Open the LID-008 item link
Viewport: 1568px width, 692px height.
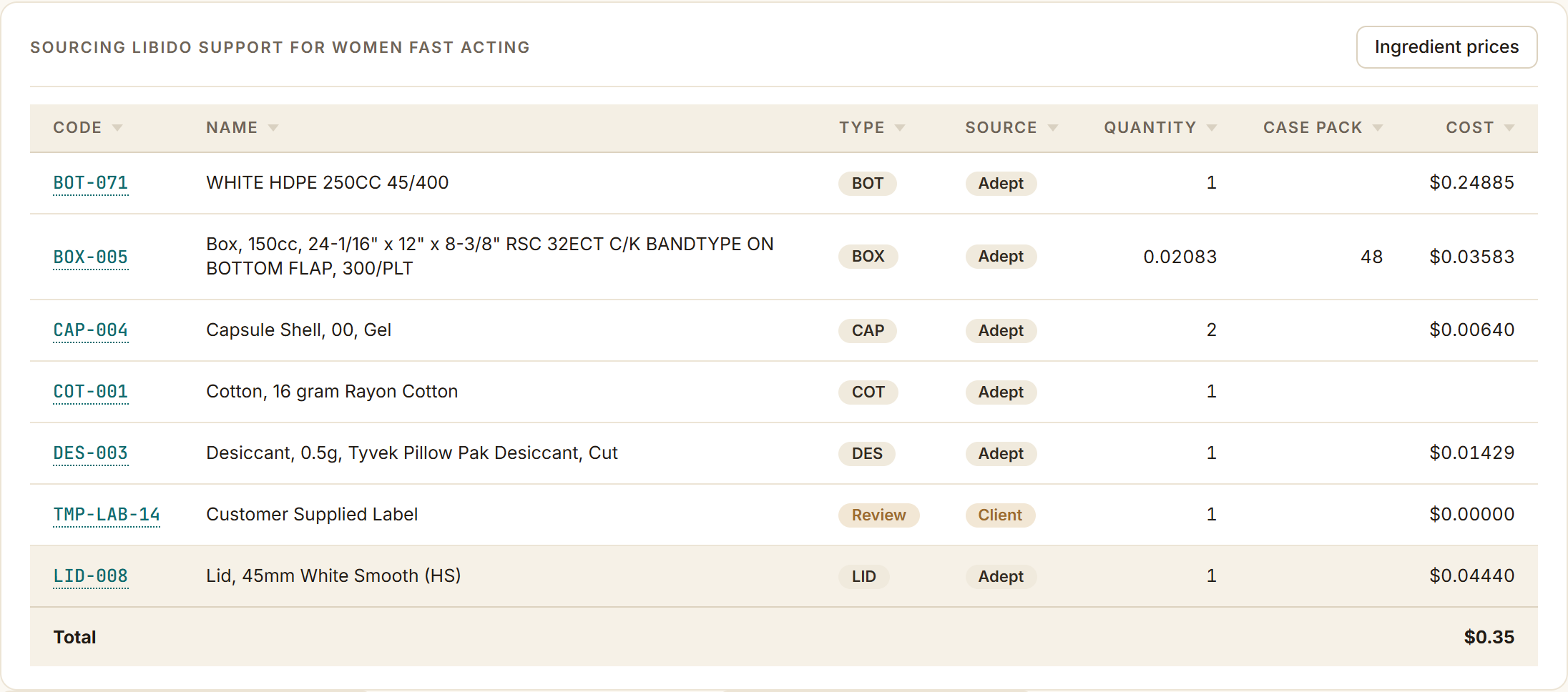91,576
